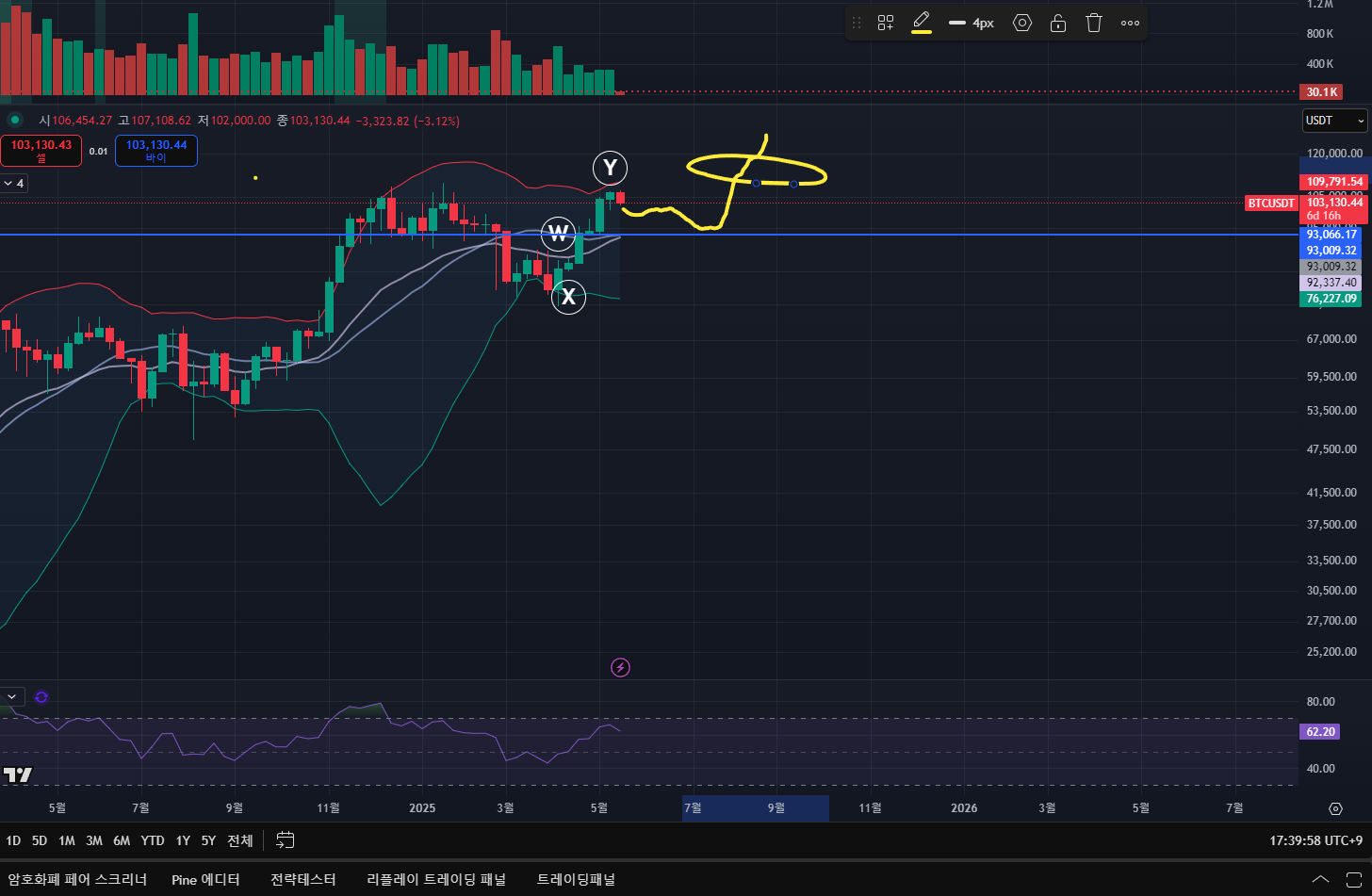Open the 암호화폐 페어 스크리너 tab
The height and width of the screenshot is (896, 1372).
tap(77, 879)
